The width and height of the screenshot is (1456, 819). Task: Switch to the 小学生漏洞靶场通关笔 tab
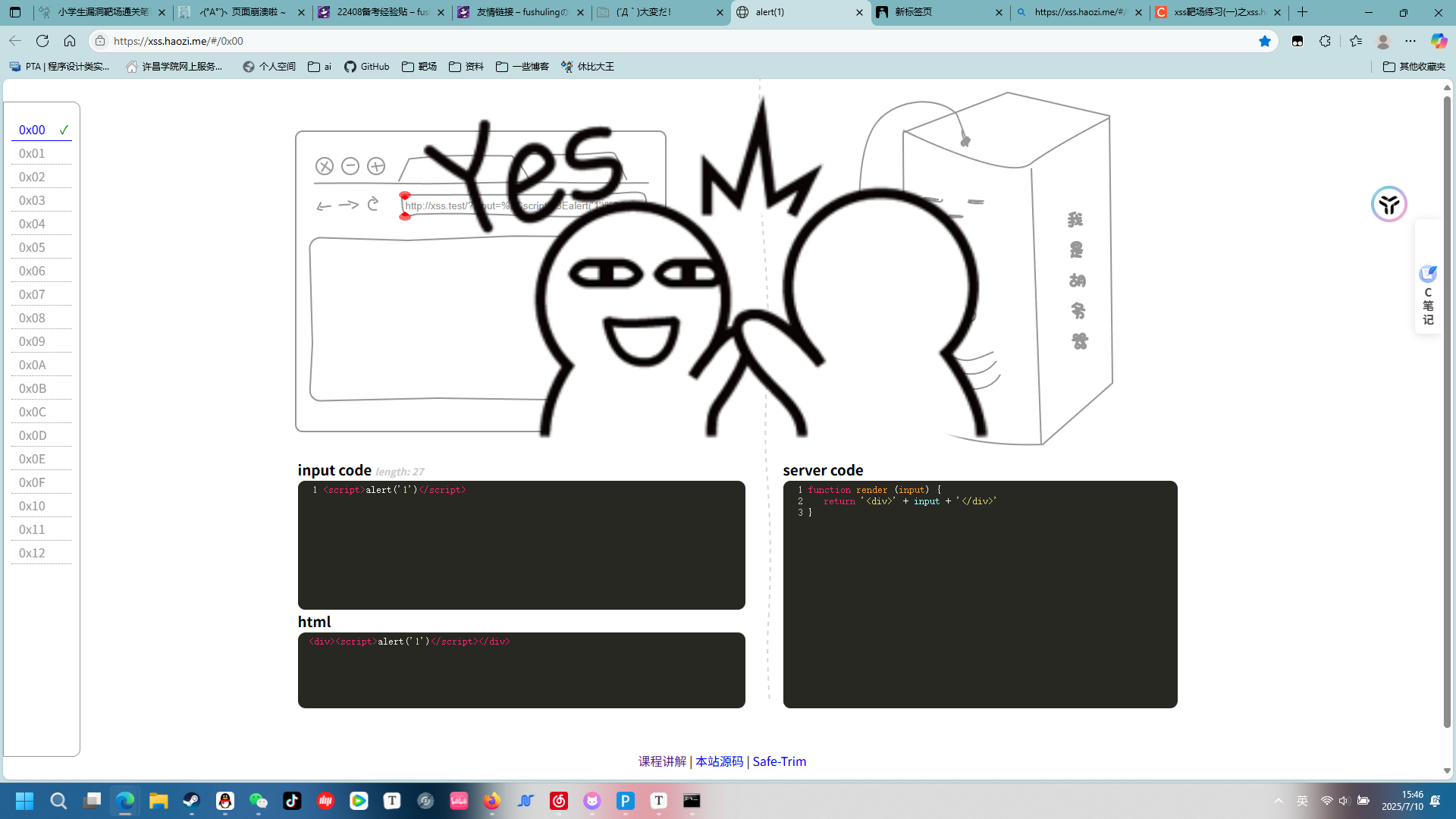tap(103, 12)
